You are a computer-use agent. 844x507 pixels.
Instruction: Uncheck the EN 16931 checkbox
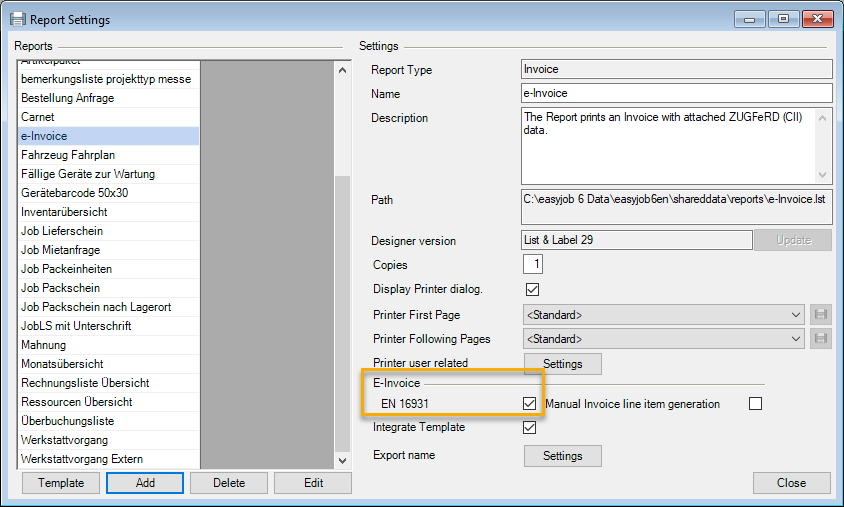pyautogui.click(x=530, y=404)
